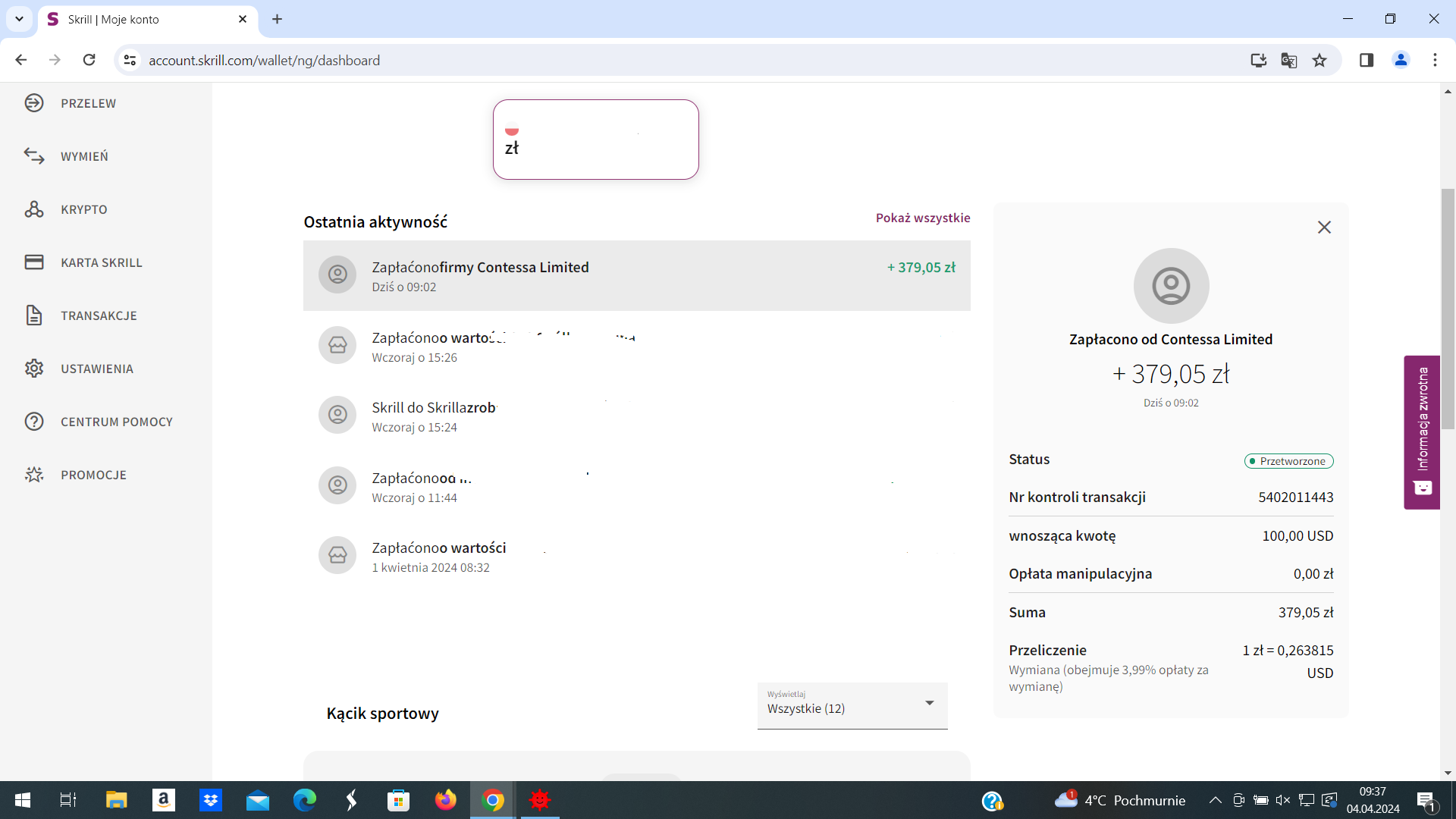Click merchant icon of Wczoraj o 15:26 transaction
Image resolution: width=1456 pixels, height=819 pixels.
(x=337, y=345)
